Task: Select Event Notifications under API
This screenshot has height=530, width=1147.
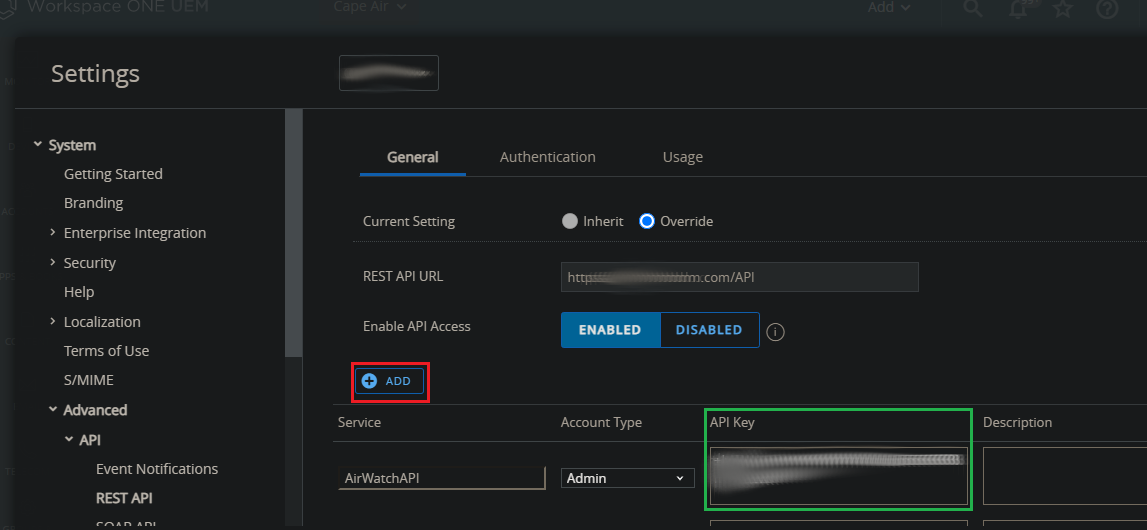Action: (157, 469)
